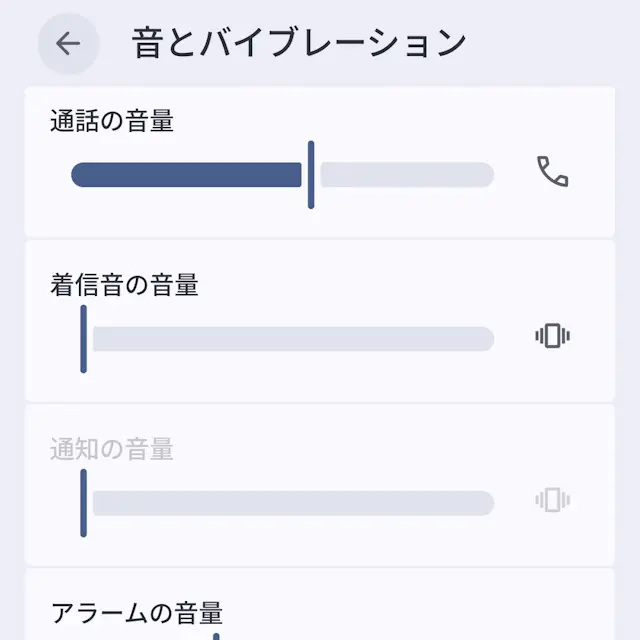This screenshot has height=640, width=640.
Task: Tap the phone icon beside call volume
Action: (552, 172)
